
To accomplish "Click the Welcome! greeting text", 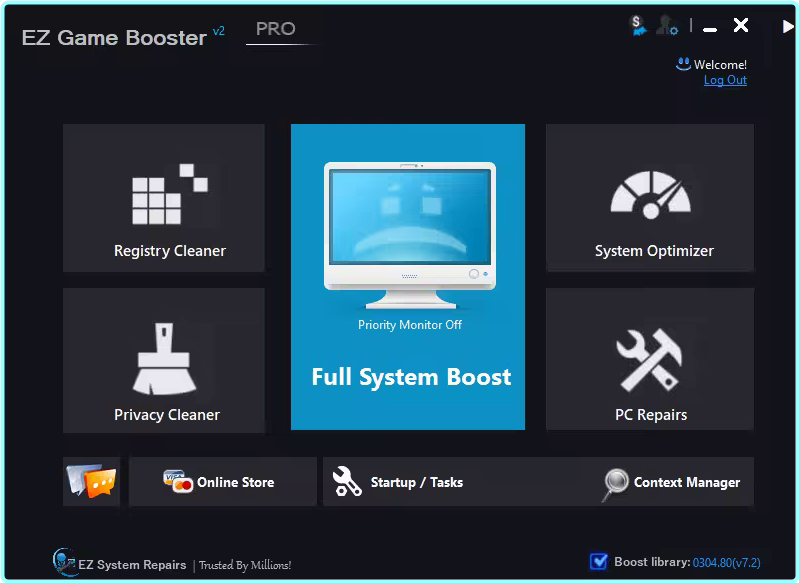I will pyautogui.click(x=720, y=65).
